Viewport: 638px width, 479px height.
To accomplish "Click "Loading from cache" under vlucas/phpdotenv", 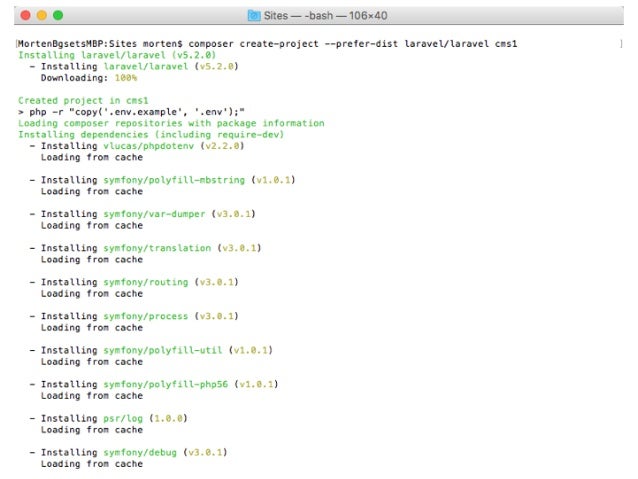I will click(92, 157).
